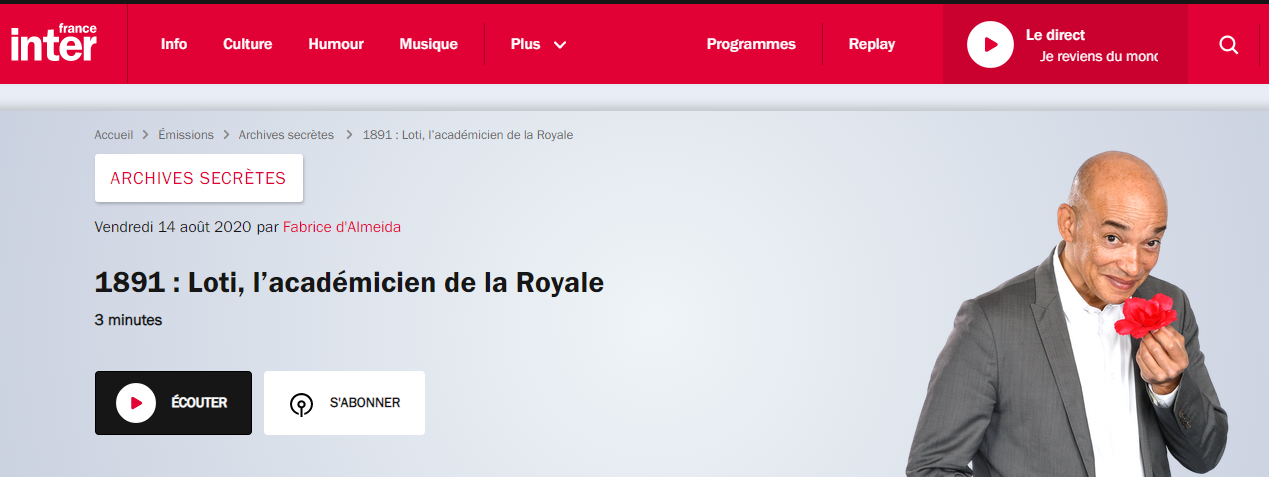Open the search magnifier icon
Viewport: 1269px width, 477px height.
click(x=1228, y=45)
